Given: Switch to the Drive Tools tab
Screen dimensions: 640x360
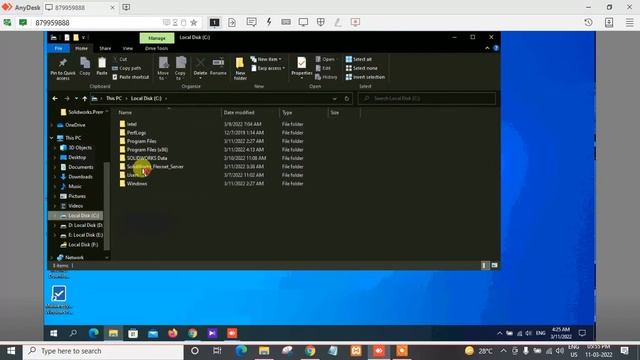Looking at the screenshot, I should [x=156, y=48].
